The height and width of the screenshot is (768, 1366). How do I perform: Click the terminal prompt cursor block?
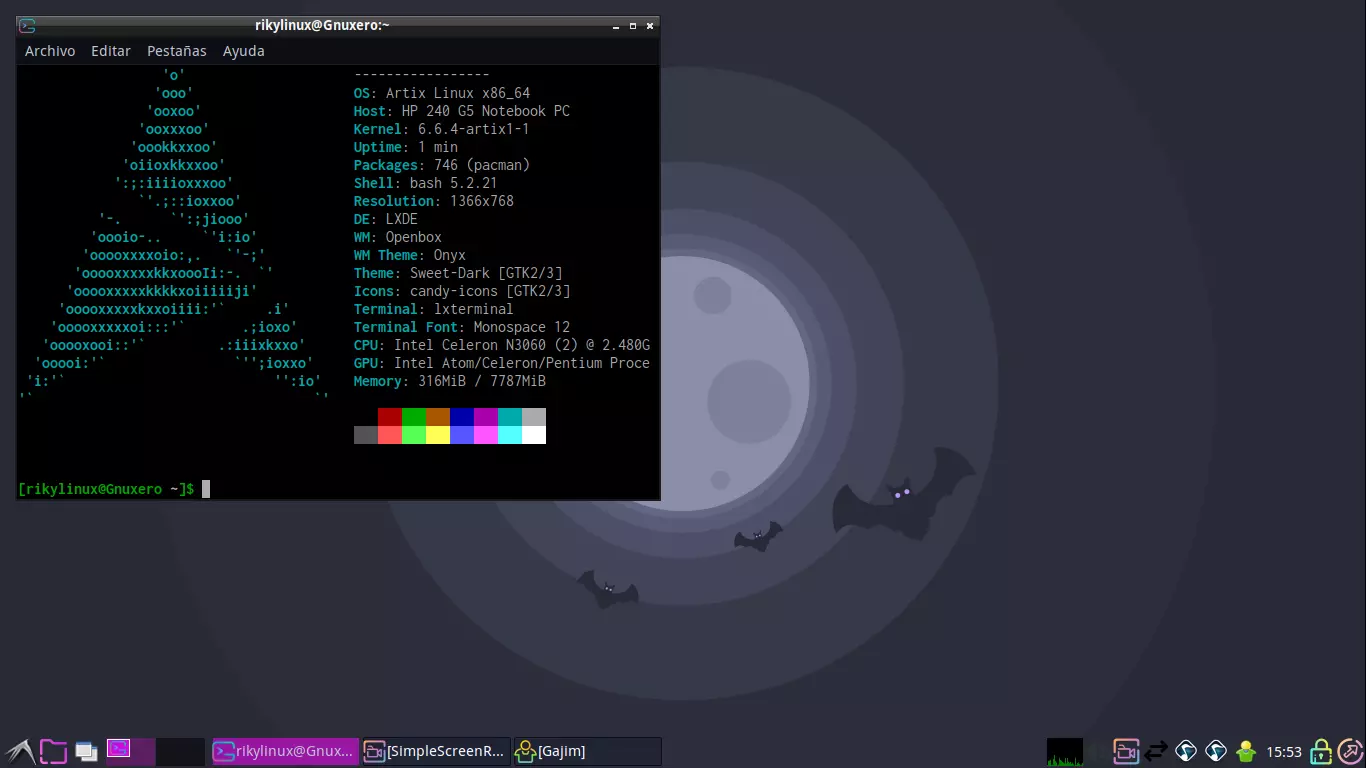coord(206,489)
